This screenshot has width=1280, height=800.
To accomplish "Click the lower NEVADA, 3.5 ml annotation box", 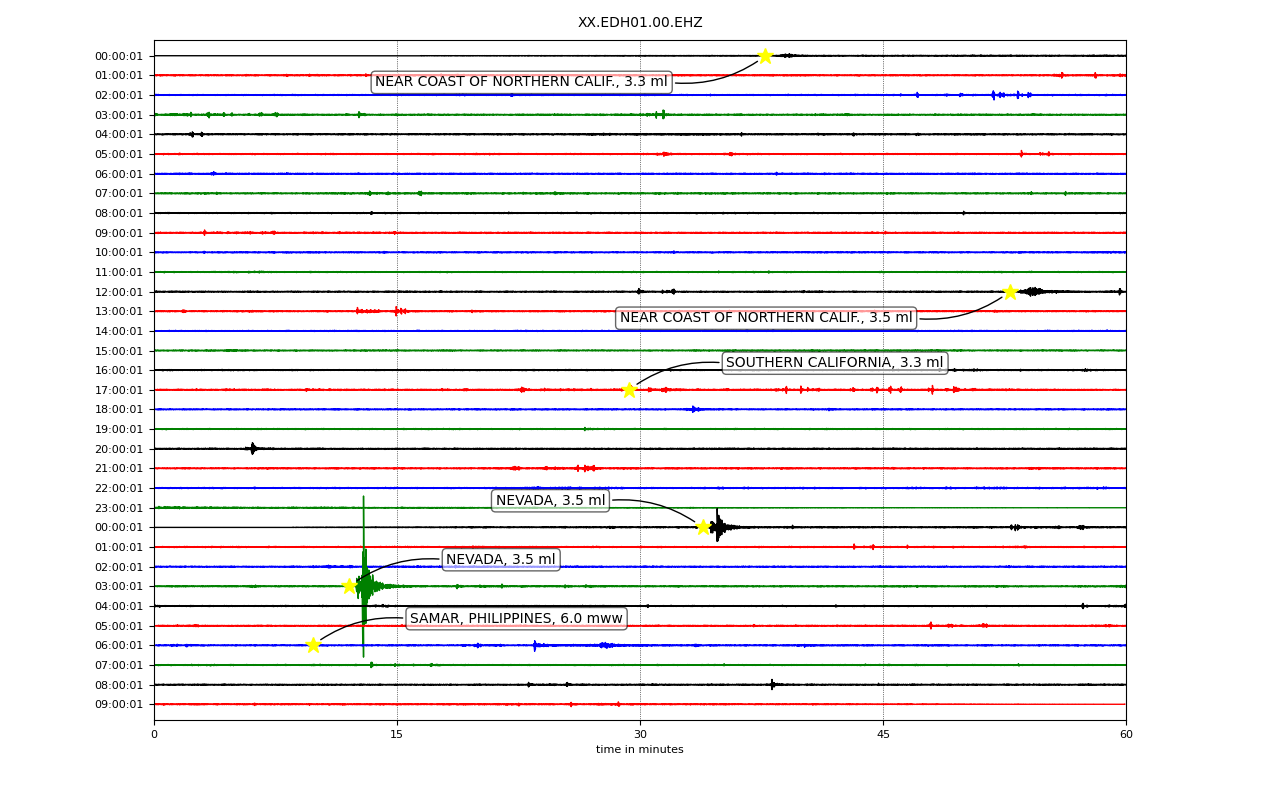I will point(501,559).
